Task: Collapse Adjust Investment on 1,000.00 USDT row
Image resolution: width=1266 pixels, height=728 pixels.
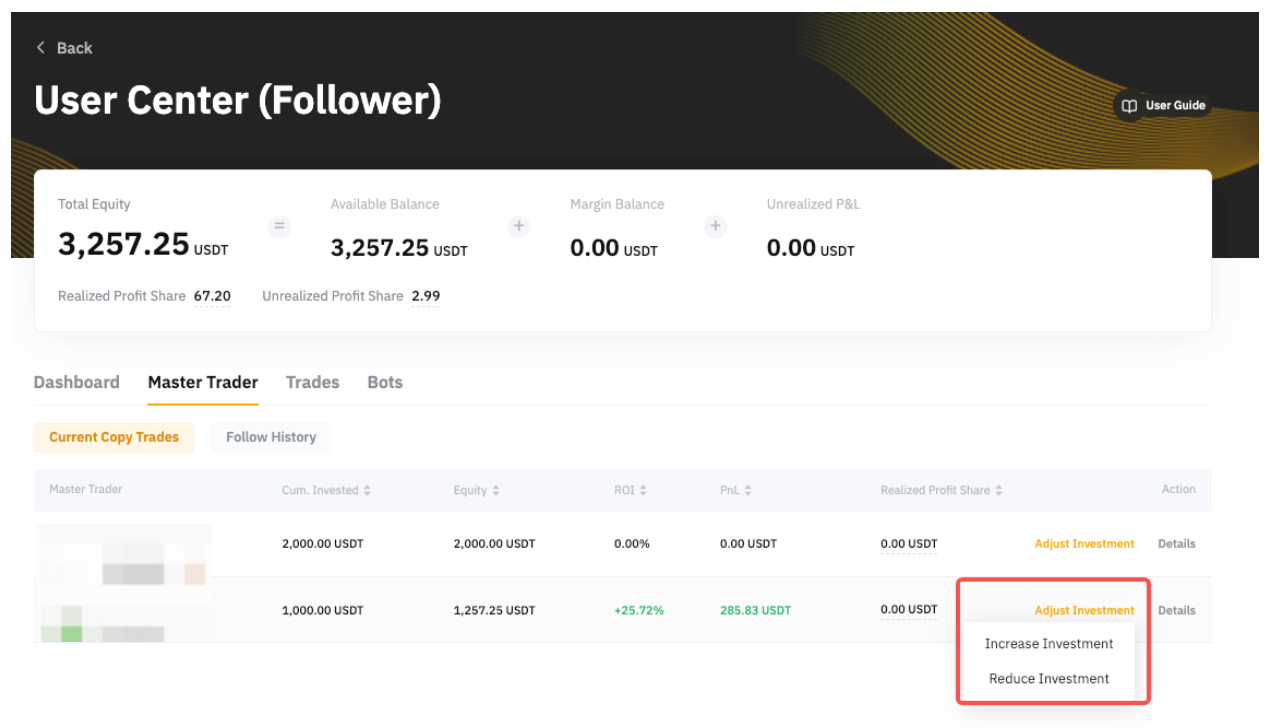Action: pos(1084,610)
